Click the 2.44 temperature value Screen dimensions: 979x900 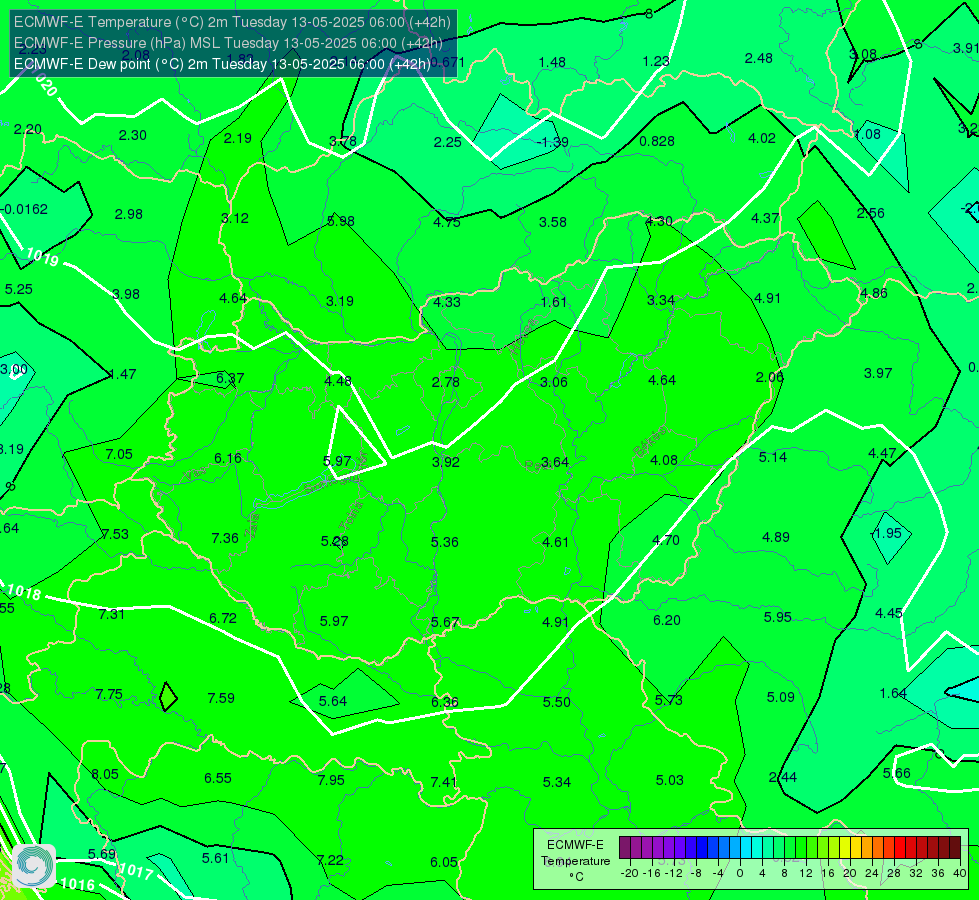(x=782, y=778)
